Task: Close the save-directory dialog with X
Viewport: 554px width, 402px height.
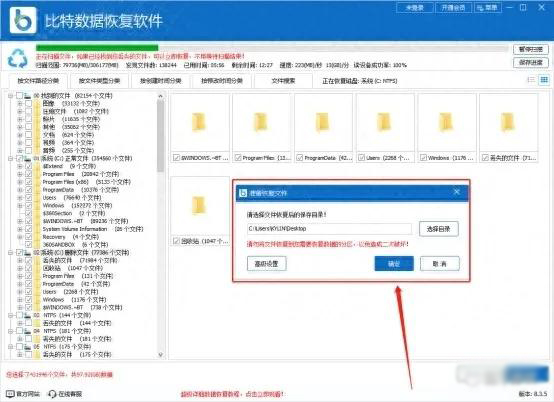Action: [x=456, y=192]
